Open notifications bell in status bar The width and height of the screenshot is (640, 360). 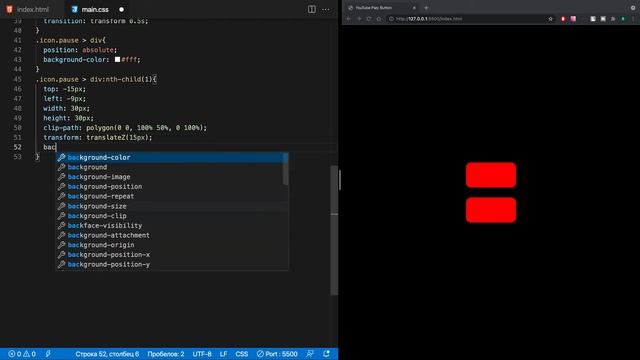pos(327,354)
